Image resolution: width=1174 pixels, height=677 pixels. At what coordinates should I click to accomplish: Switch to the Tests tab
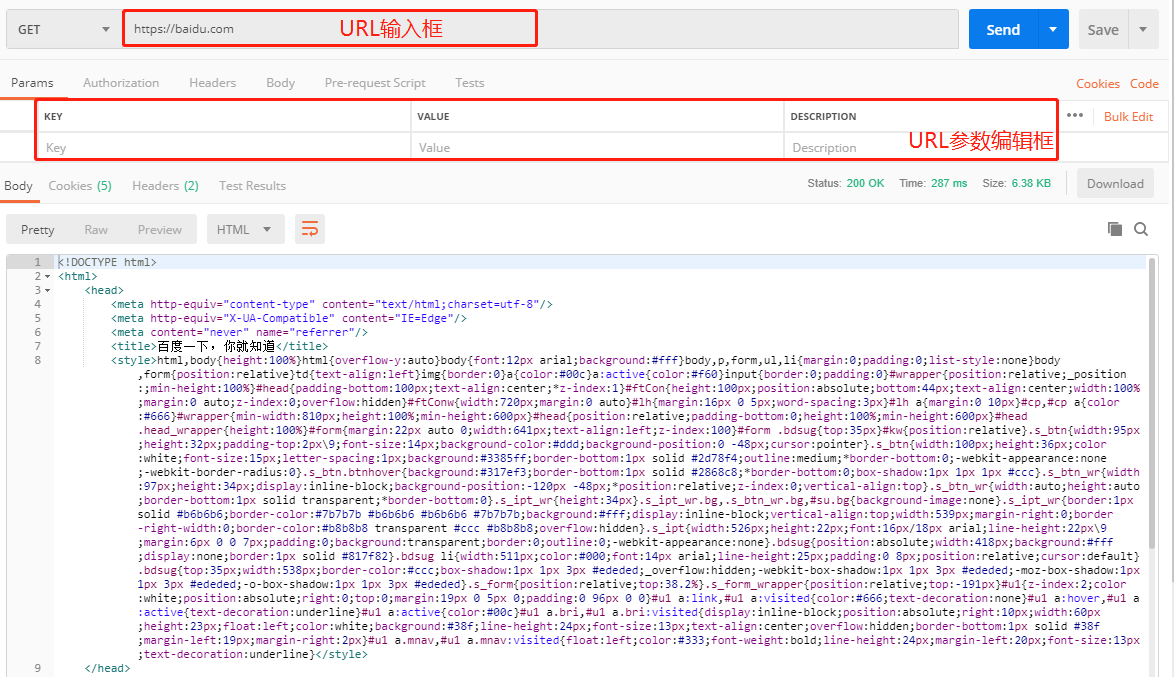469,82
